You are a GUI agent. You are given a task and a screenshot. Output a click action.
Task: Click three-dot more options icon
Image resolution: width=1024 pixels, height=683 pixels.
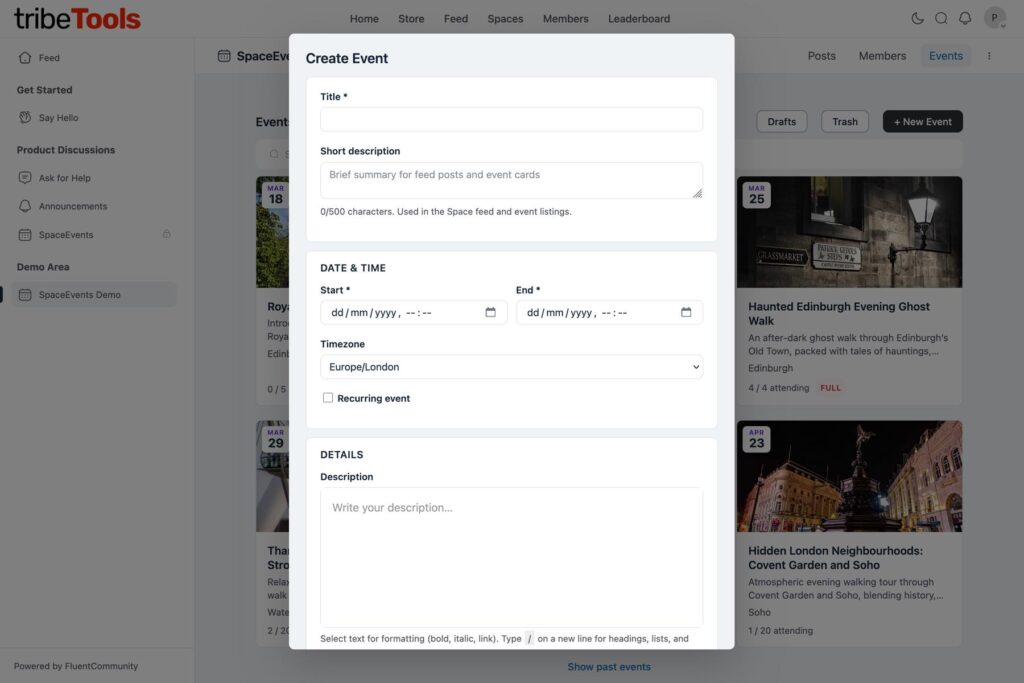pyautogui.click(x=989, y=56)
